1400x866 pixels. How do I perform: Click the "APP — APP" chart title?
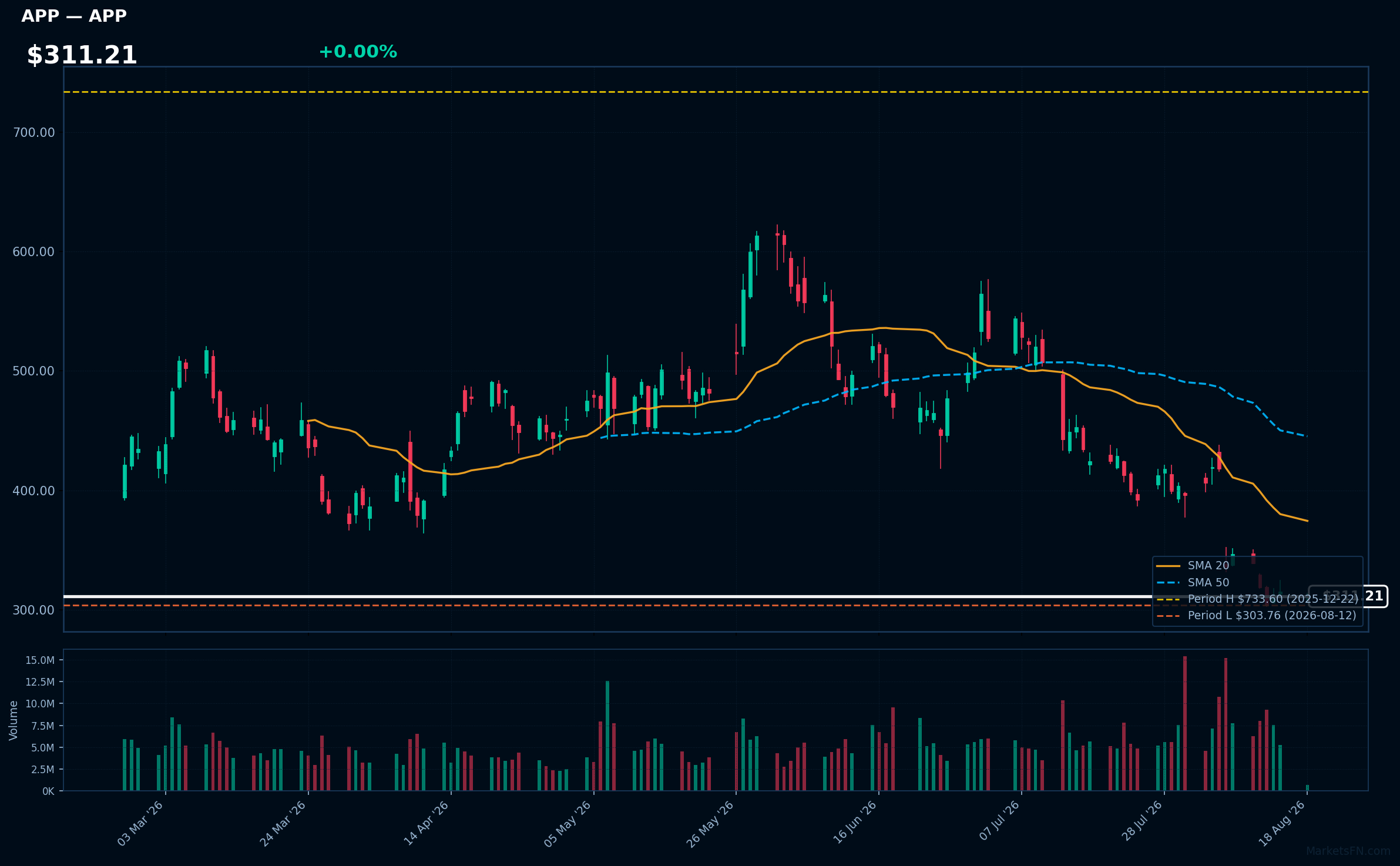74,16
